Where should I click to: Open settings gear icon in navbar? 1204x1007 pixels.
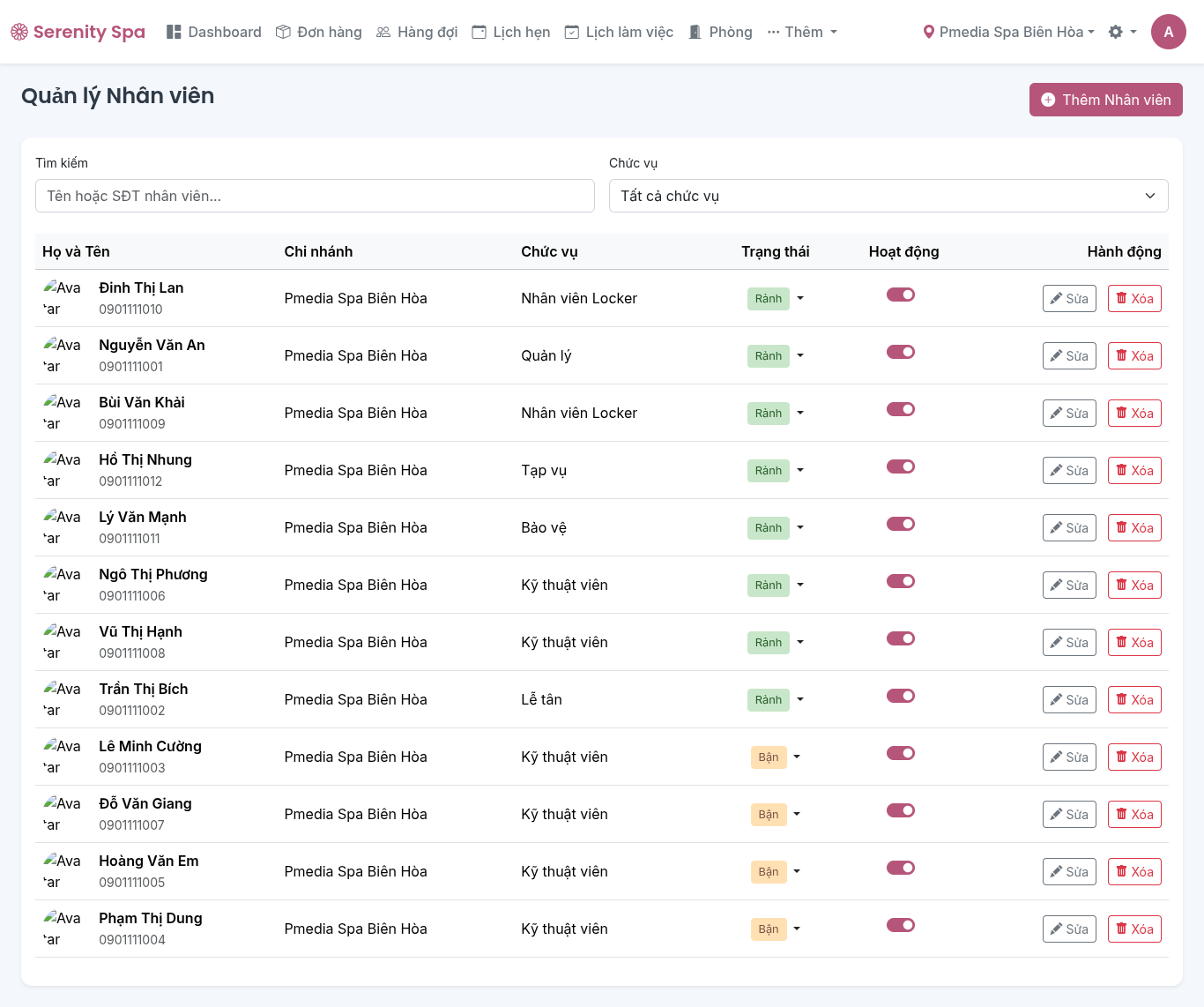(1116, 32)
